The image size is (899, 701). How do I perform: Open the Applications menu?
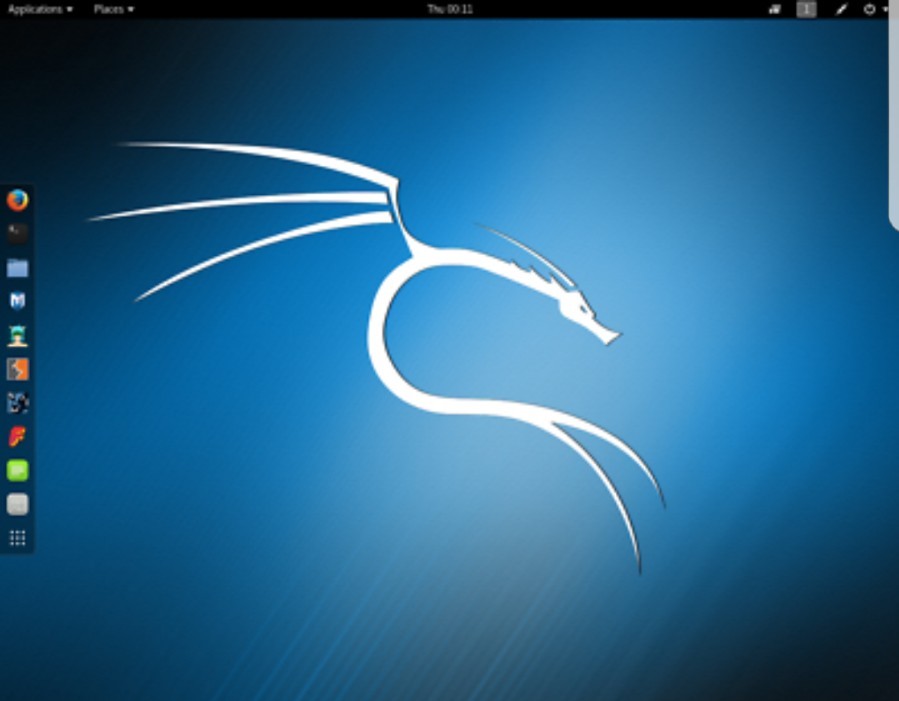40,9
